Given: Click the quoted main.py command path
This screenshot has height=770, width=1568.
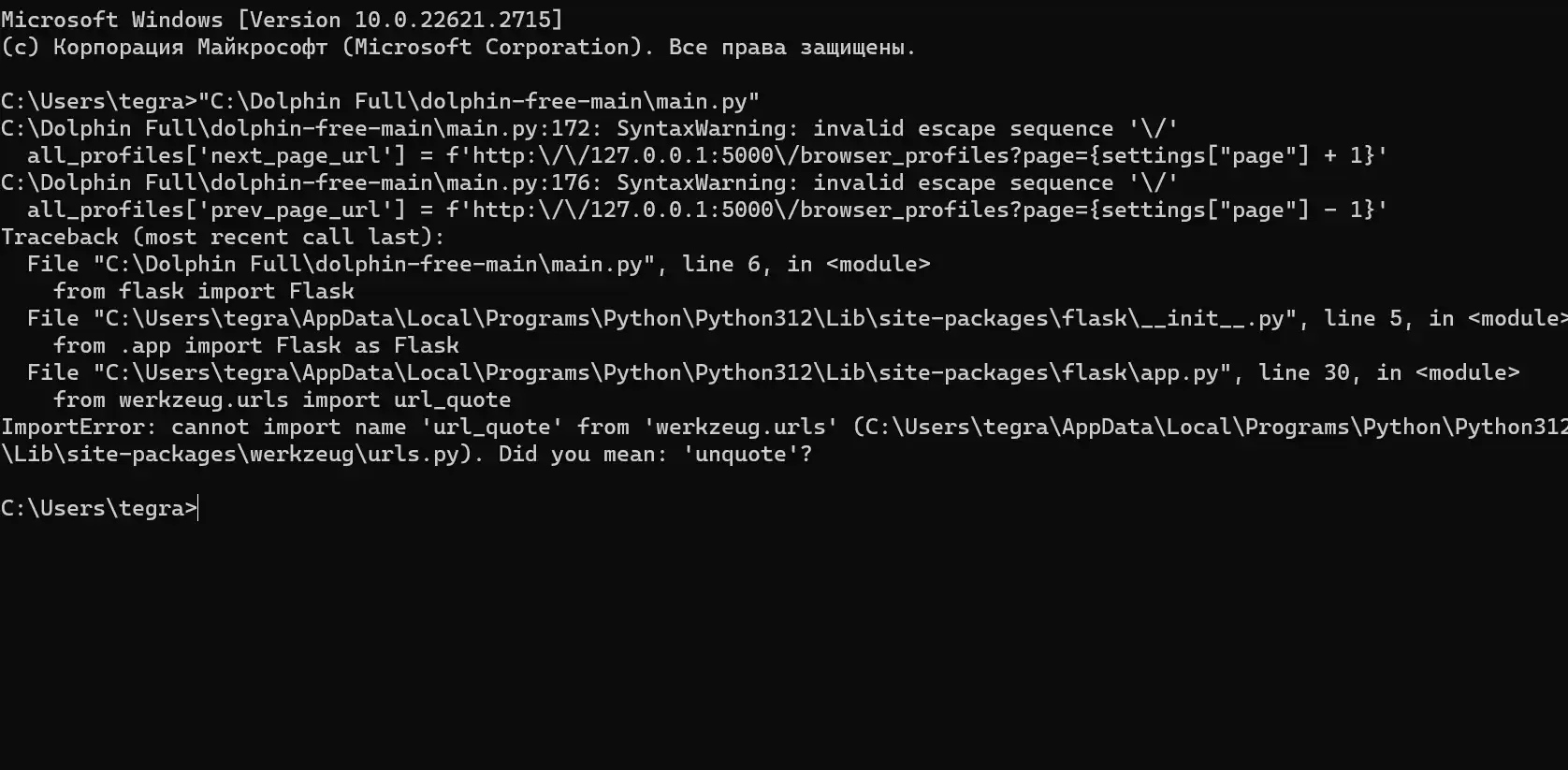Looking at the screenshot, I should (x=478, y=101).
